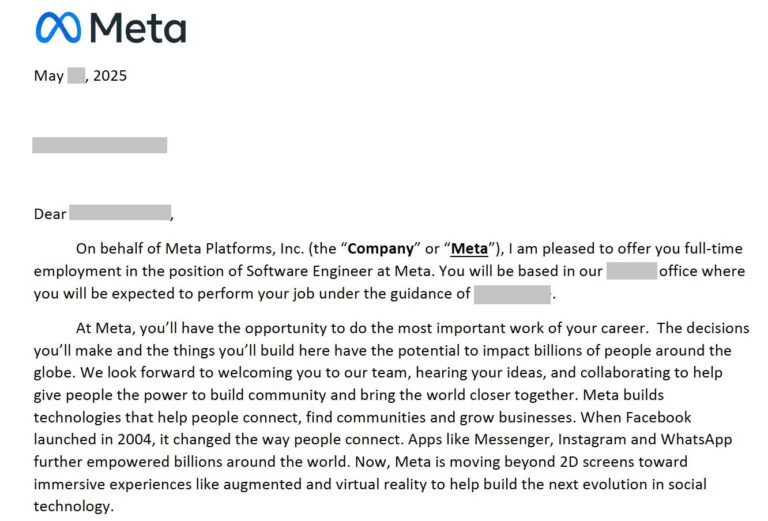Image resolution: width=768 pixels, height=521 pixels.
Task: Click the Meta wordmark next to the logo
Action: (138, 28)
